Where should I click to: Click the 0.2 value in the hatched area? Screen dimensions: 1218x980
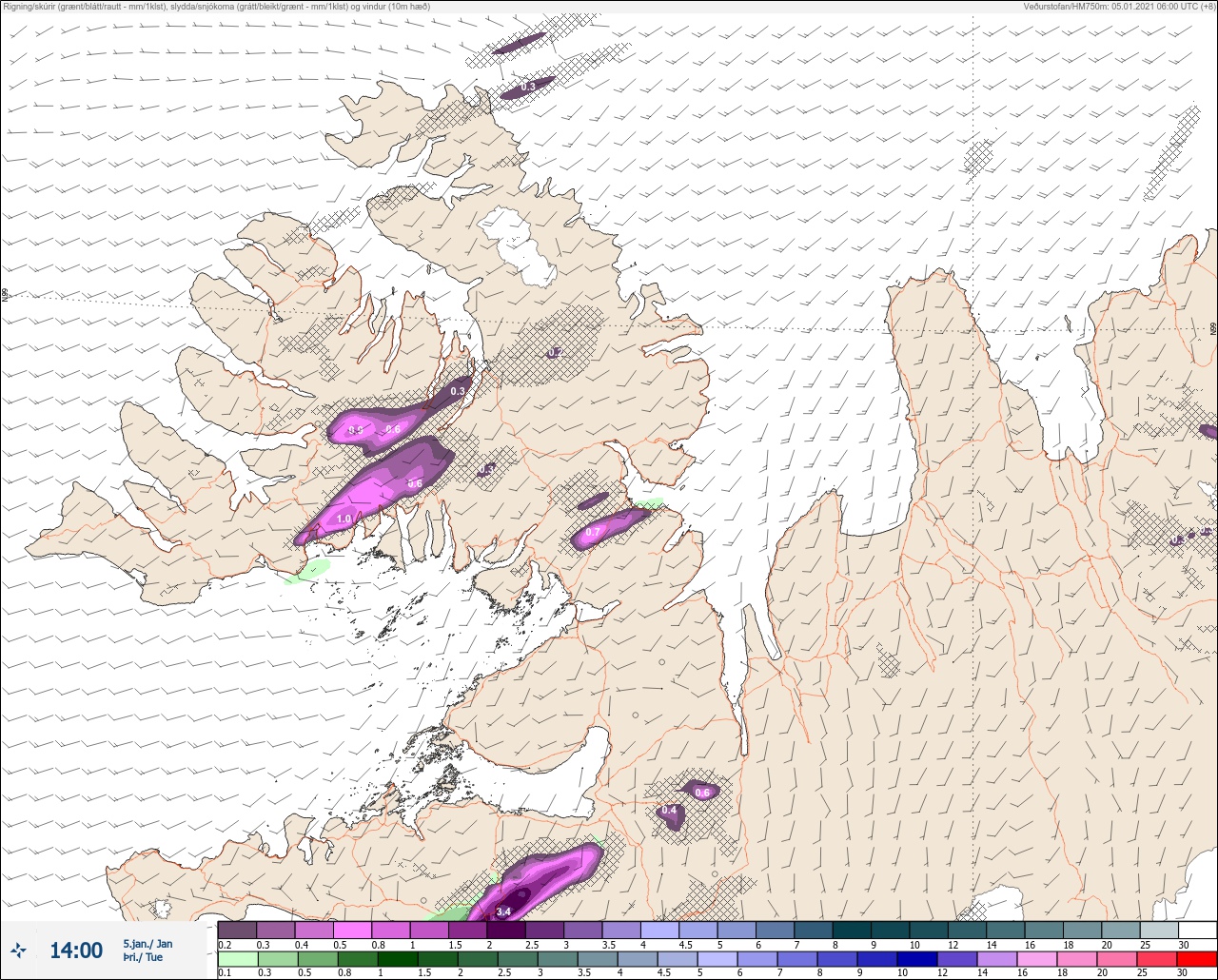555,352
